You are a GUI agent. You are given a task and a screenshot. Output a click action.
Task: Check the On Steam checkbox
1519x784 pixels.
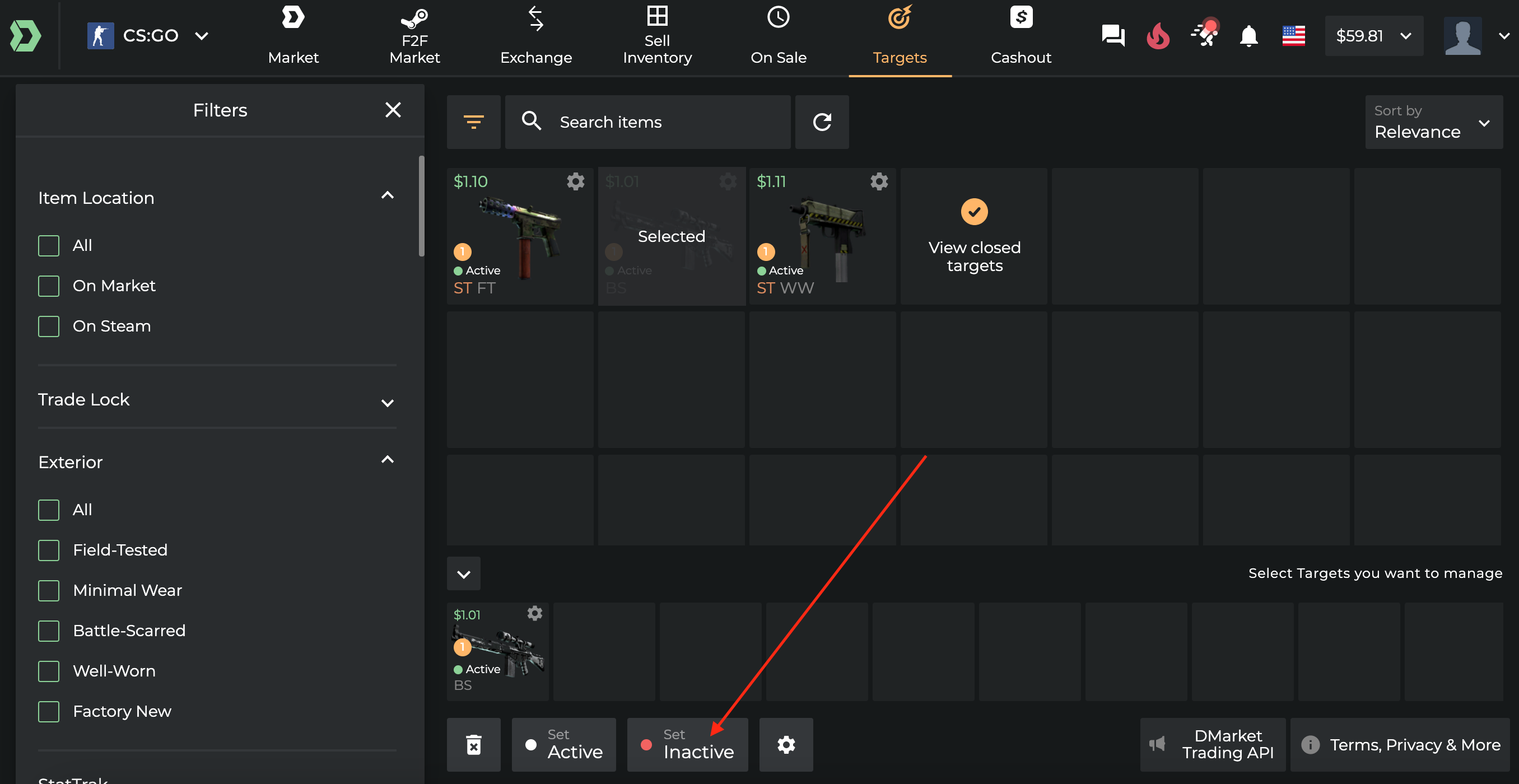[49, 326]
